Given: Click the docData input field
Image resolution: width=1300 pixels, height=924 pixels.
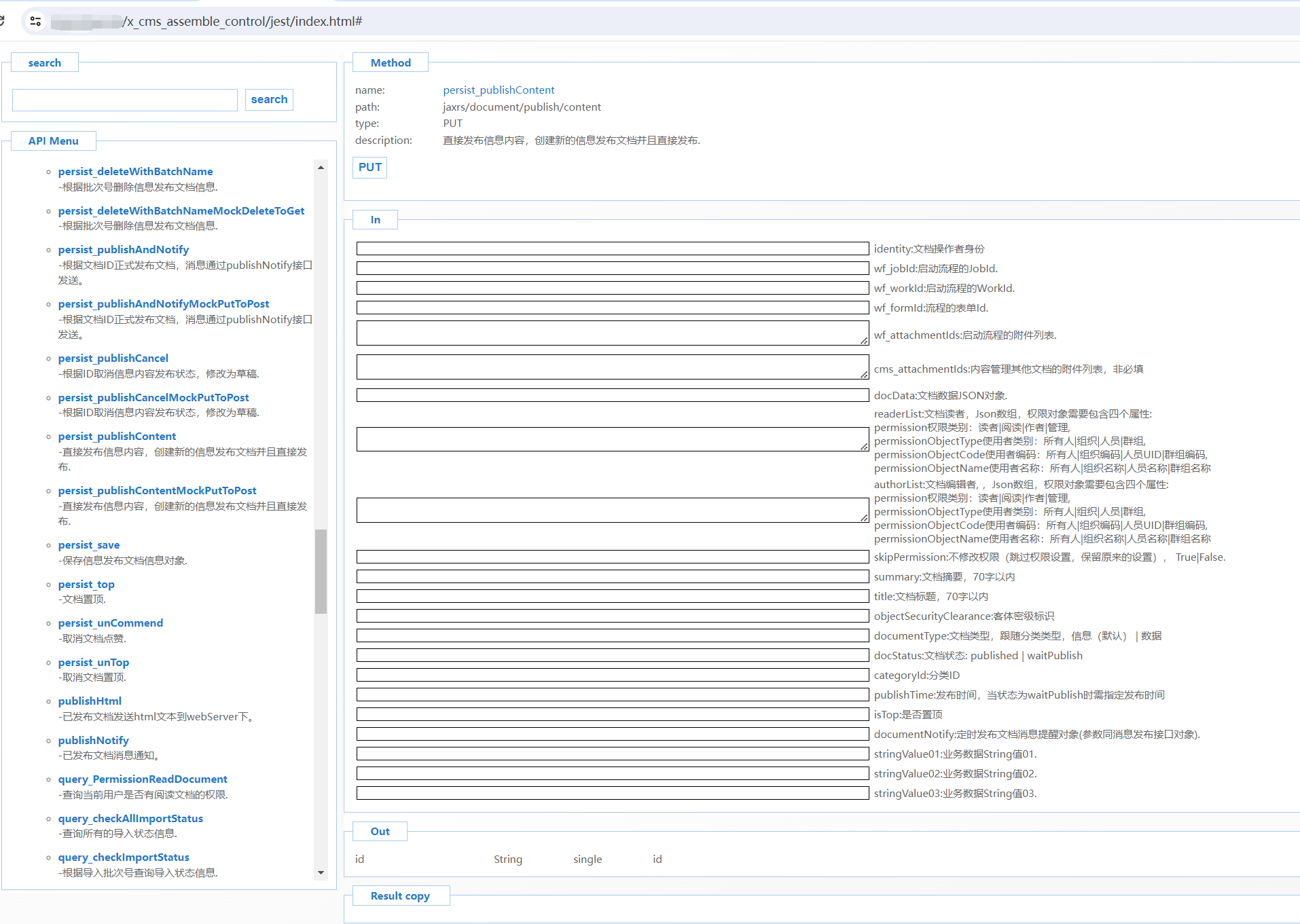Looking at the screenshot, I should (612, 395).
